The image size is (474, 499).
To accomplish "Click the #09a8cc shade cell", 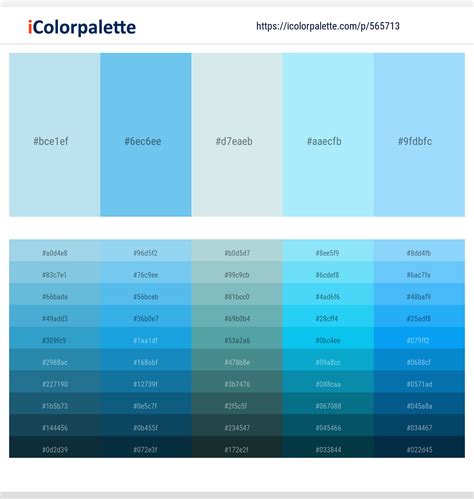I will point(328,360).
